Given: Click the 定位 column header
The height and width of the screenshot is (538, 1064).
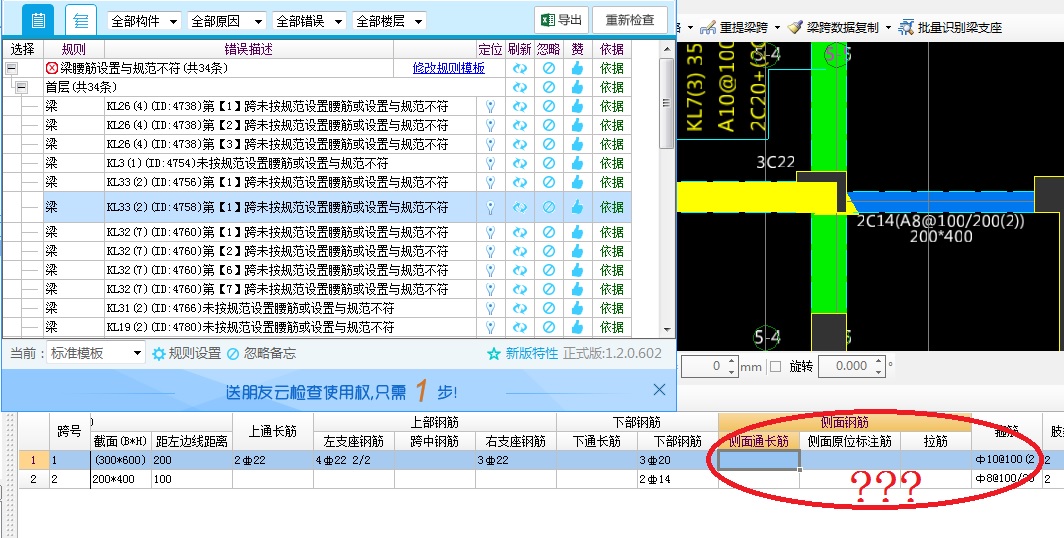Looking at the screenshot, I should [x=490, y=49].
